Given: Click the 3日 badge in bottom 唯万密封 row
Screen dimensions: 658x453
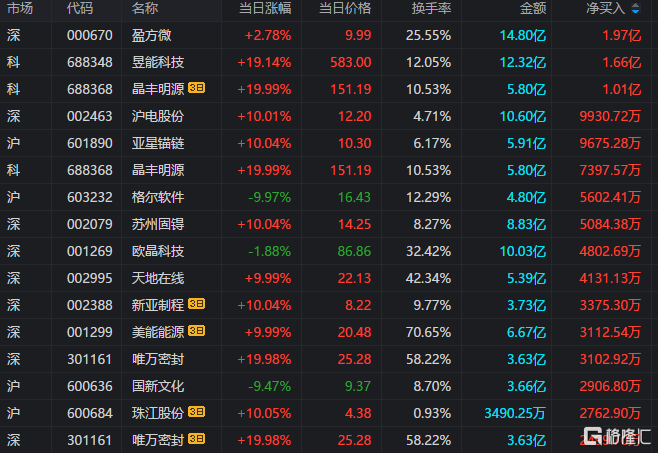Looking at the screenshot, I should [196, 439].
